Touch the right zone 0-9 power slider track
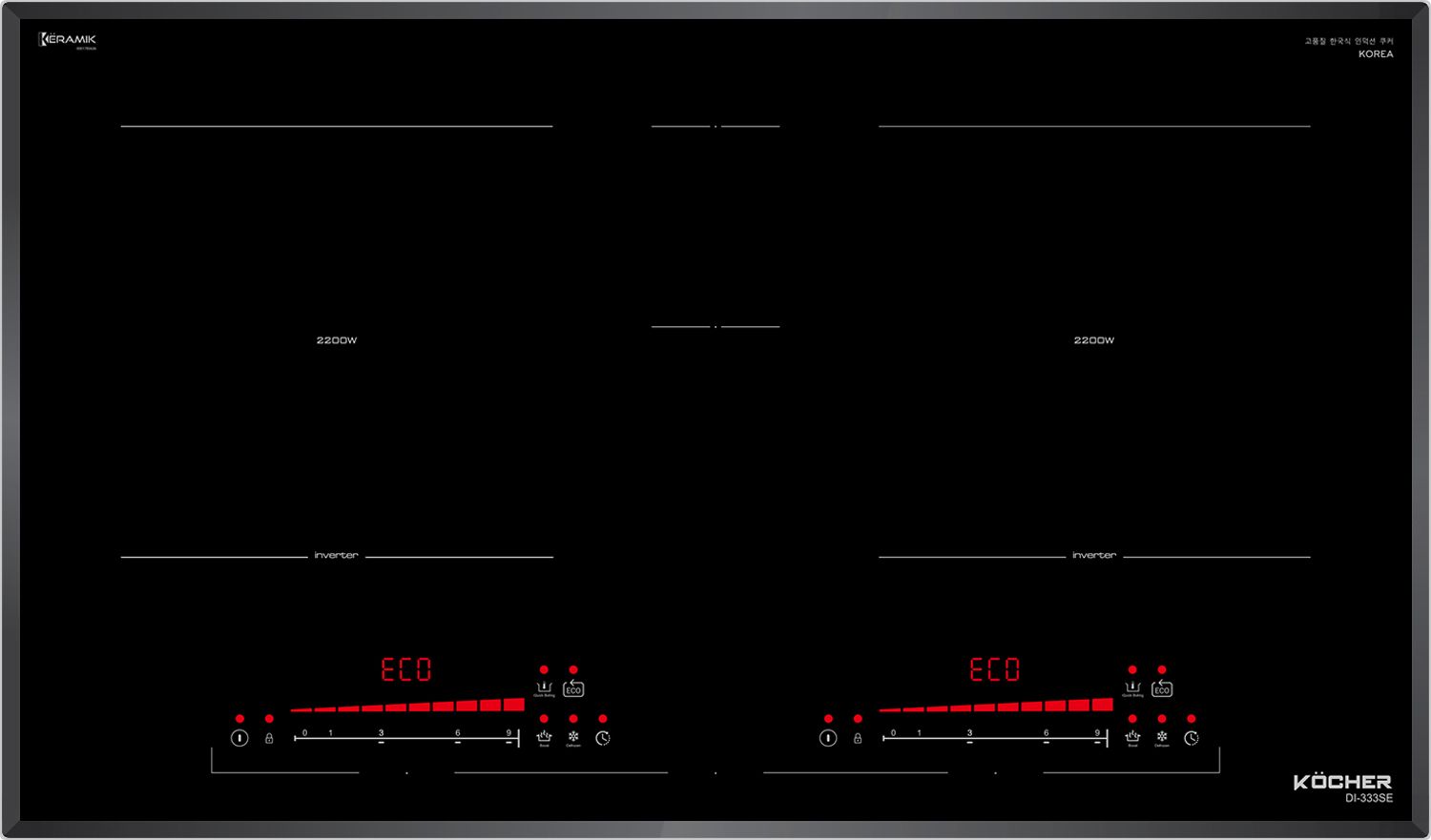Image resolution: width=1431 pixels, height=840 pixels. [x=995, y=738]
